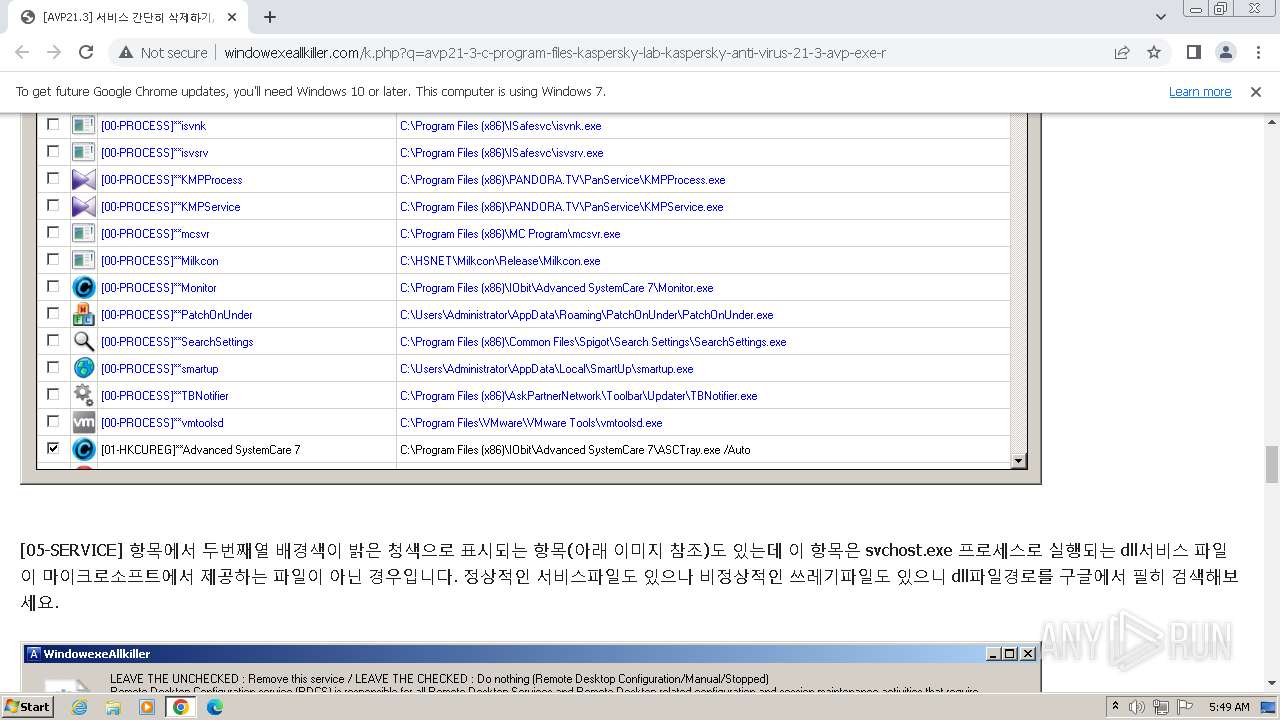The width and height of the screenshot is (1280, 720).
Task: Click the list's scroll-down arrow
Action: click(1019, 461)
